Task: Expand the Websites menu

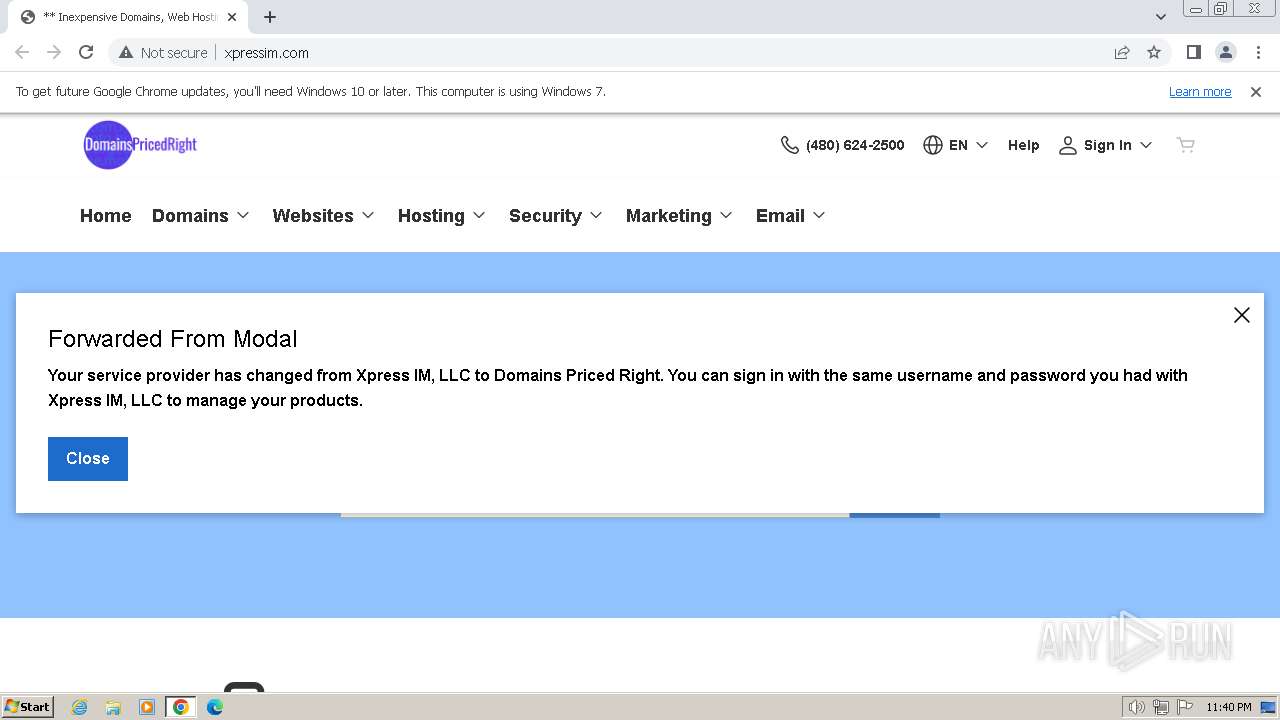Action: coord(324,216)
